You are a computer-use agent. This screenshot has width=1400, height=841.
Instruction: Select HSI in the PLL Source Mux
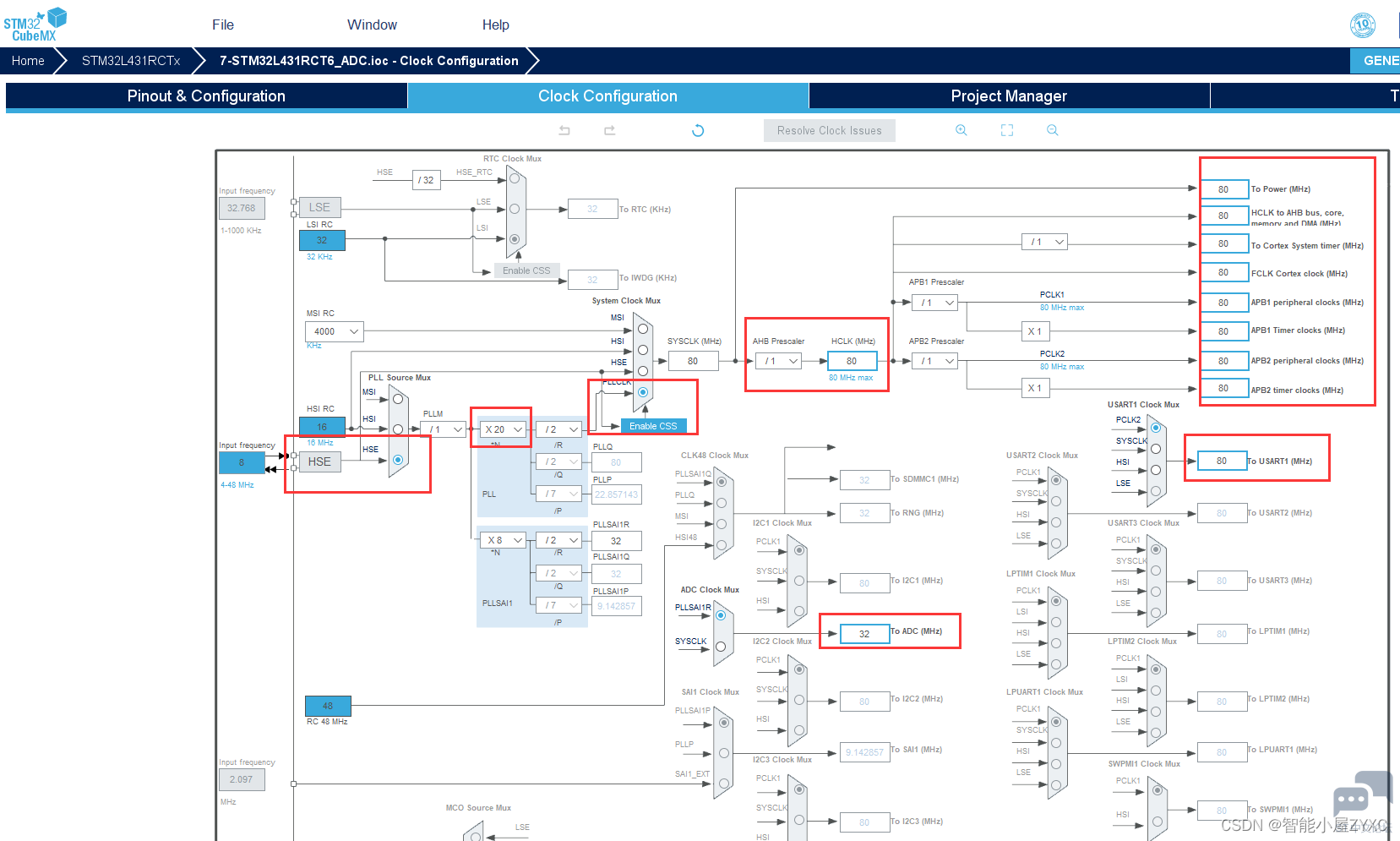(x=398, y=429)
